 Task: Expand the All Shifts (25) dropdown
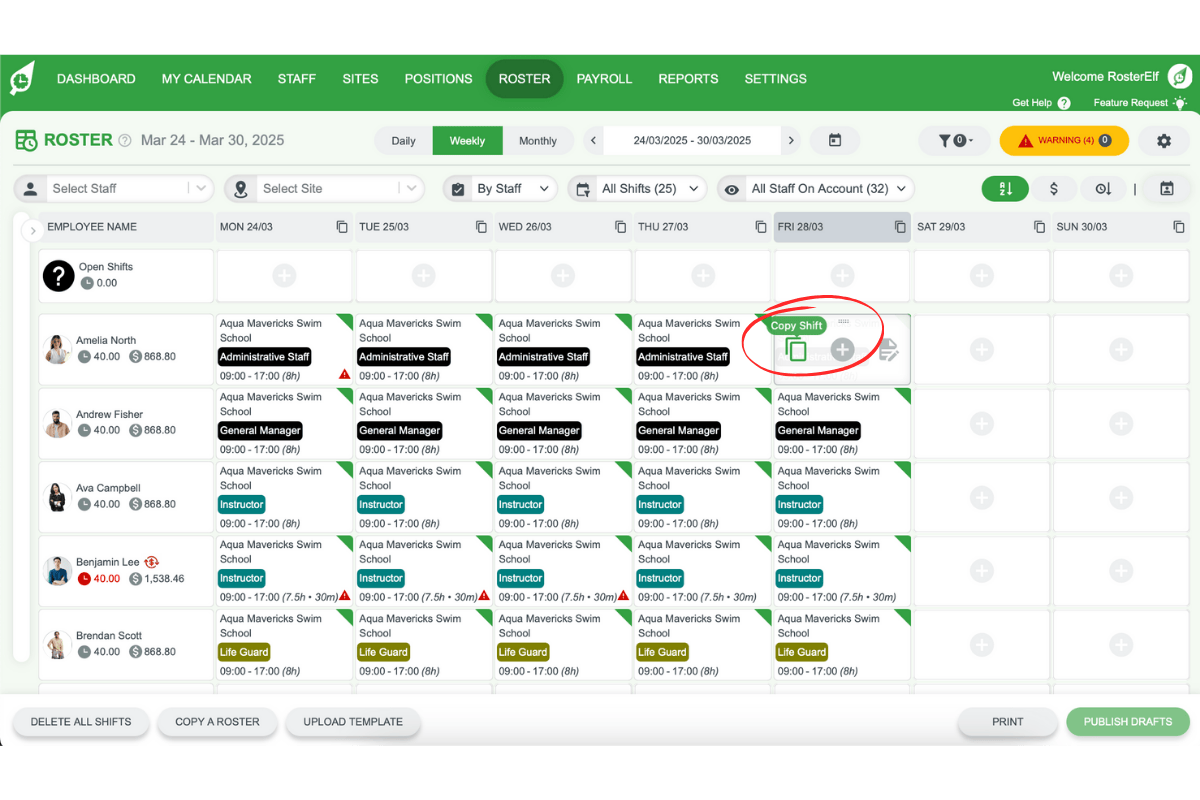tap(638, 188)
